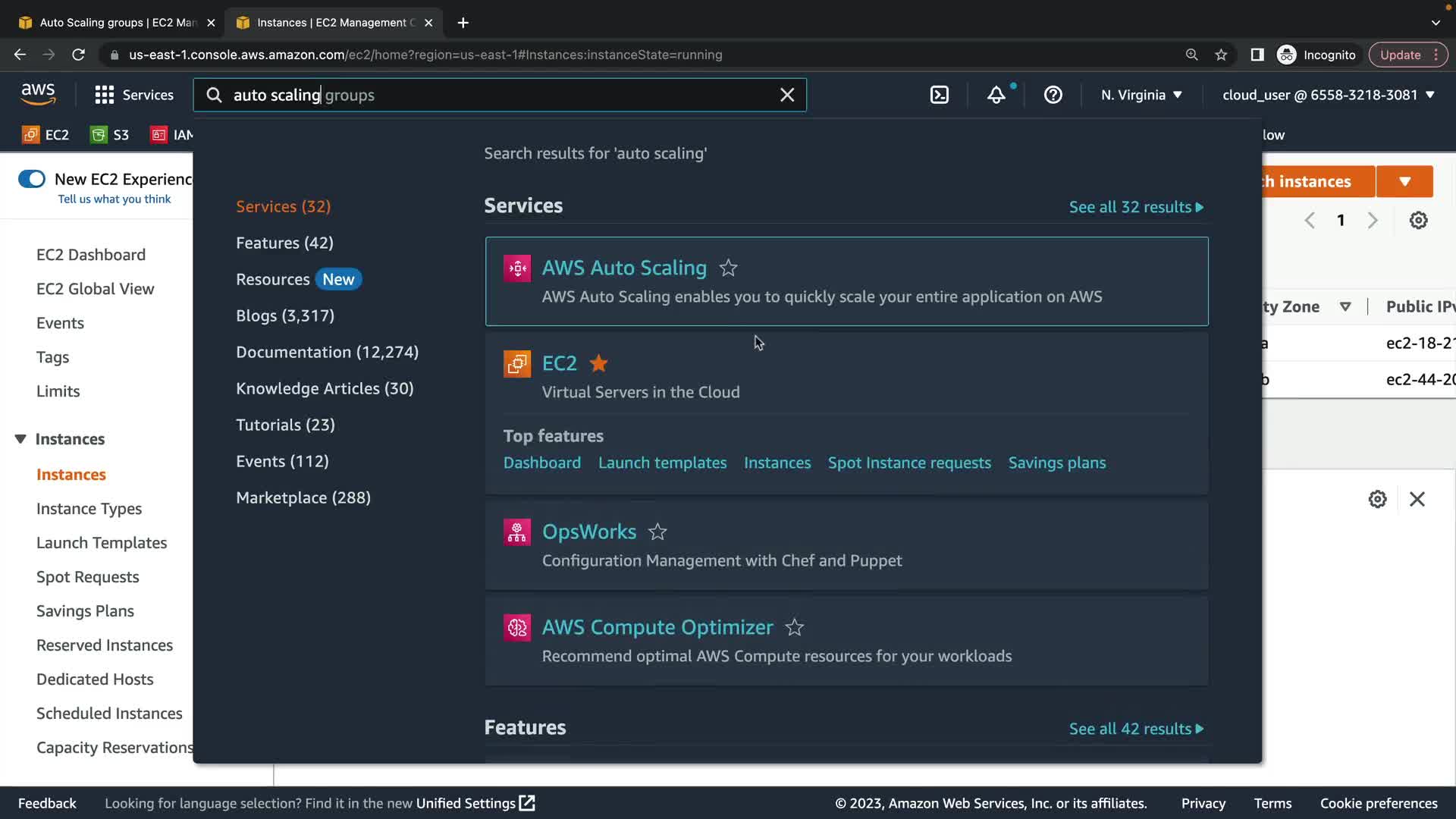Toggle the New EC2 Experience switch
This screenshot has height=819, width=1456.
(x=32, y=179)
